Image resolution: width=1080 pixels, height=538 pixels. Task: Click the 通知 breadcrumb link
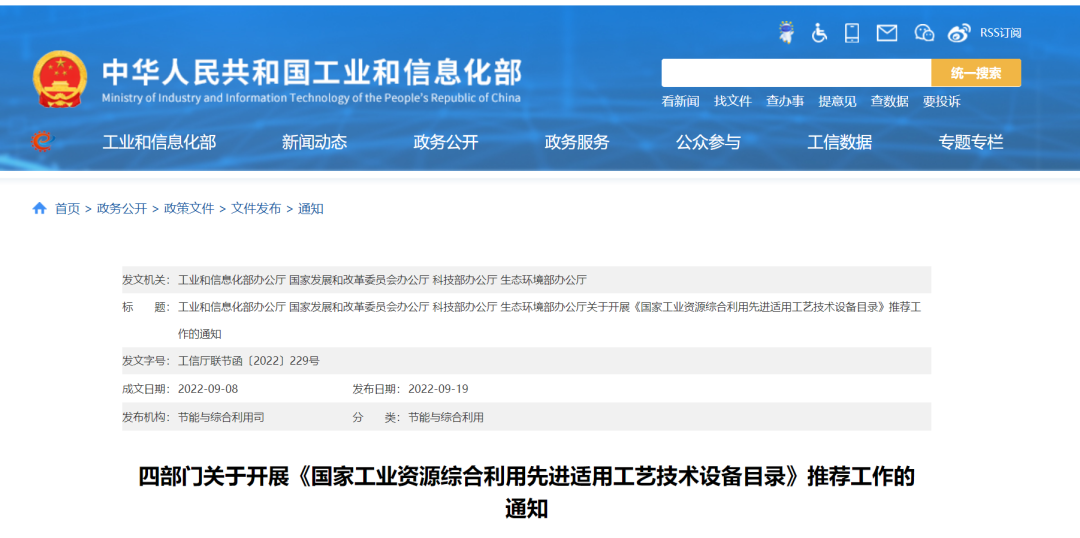(311, 209)
